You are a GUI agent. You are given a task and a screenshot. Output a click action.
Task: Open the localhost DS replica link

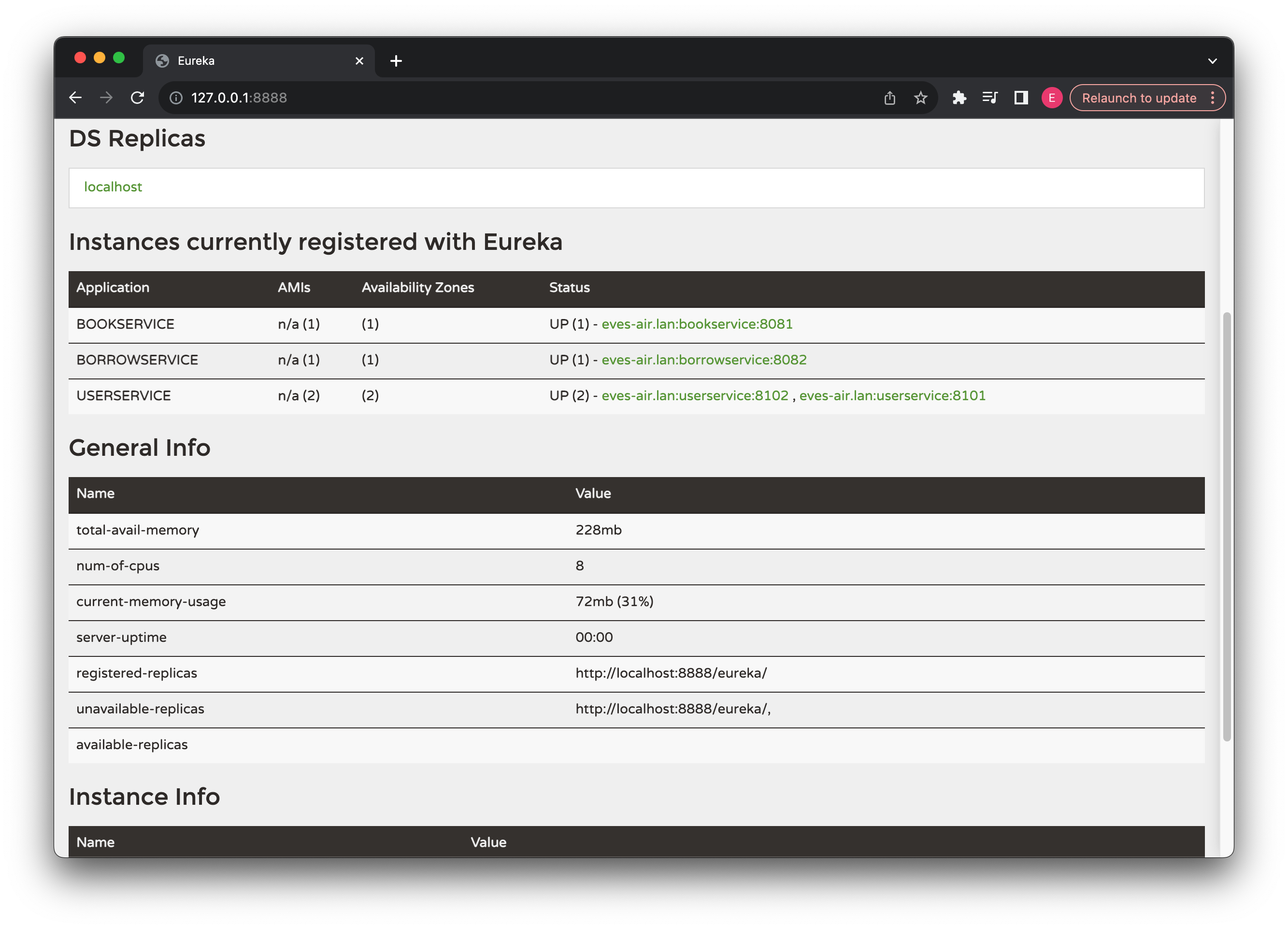point(113,187)
